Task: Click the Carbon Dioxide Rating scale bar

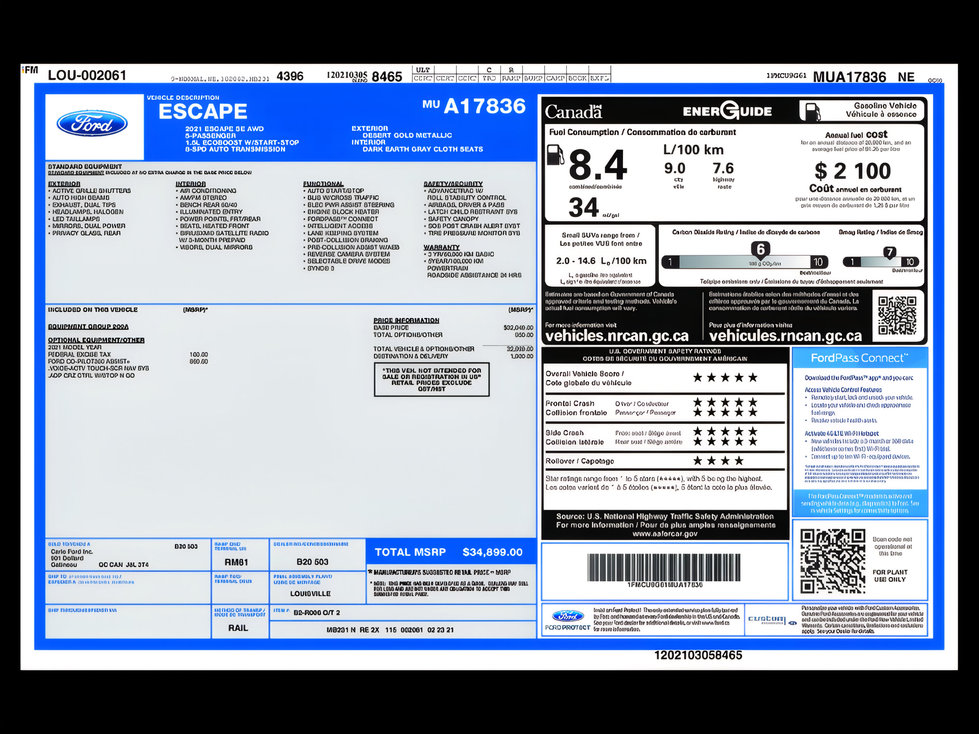Action: tap(745, 262)
